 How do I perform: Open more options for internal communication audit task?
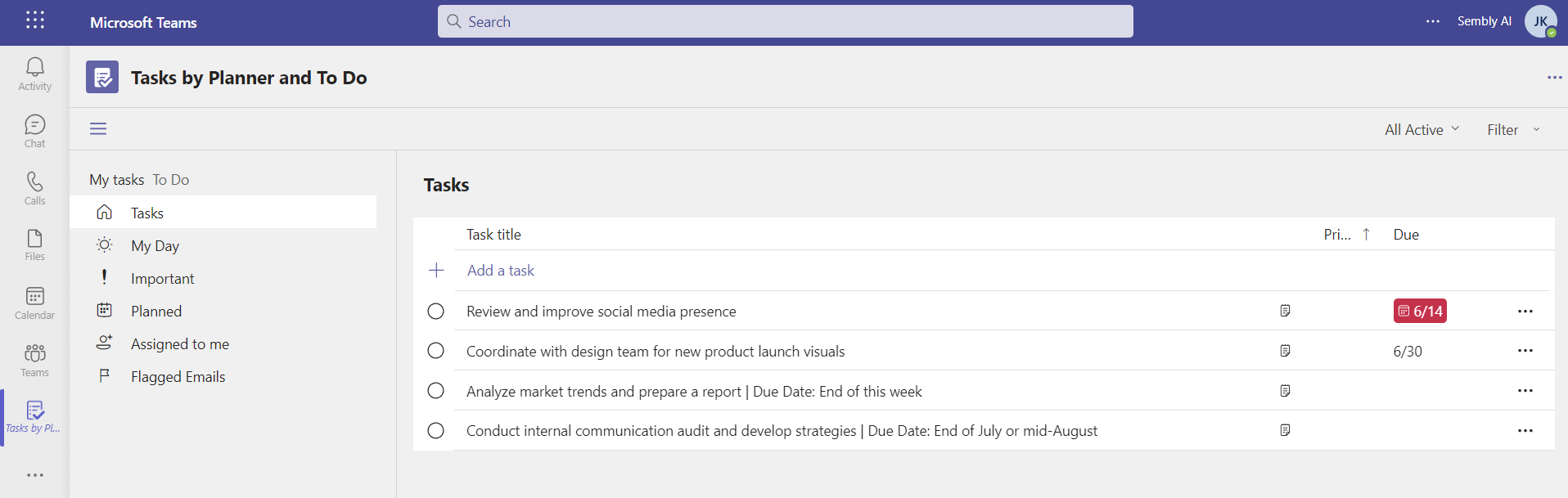tap(1525, 430)
